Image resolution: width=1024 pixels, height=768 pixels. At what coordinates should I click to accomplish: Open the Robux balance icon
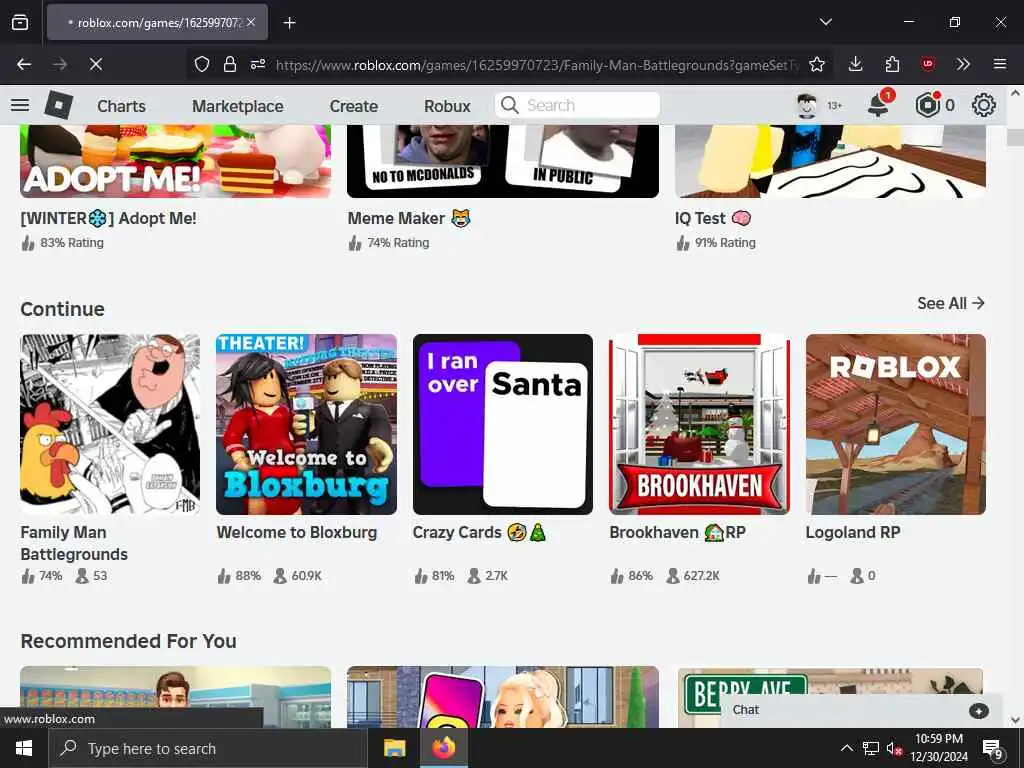click(927, 105)
